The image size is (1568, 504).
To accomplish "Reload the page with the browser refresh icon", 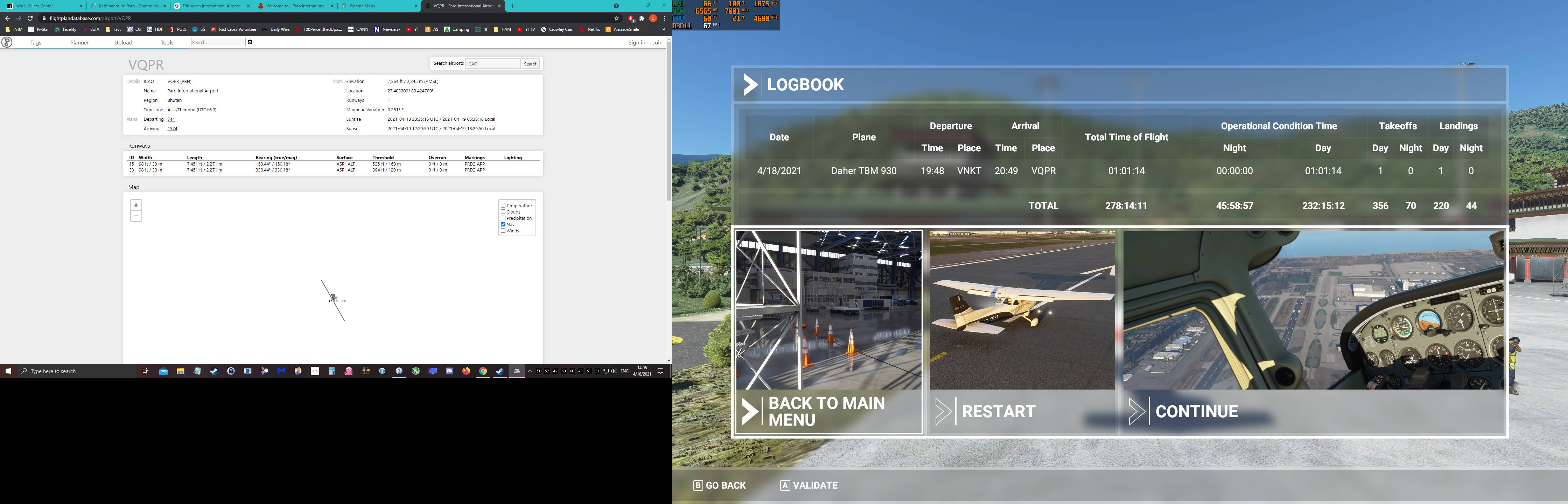I will (30, 18).
